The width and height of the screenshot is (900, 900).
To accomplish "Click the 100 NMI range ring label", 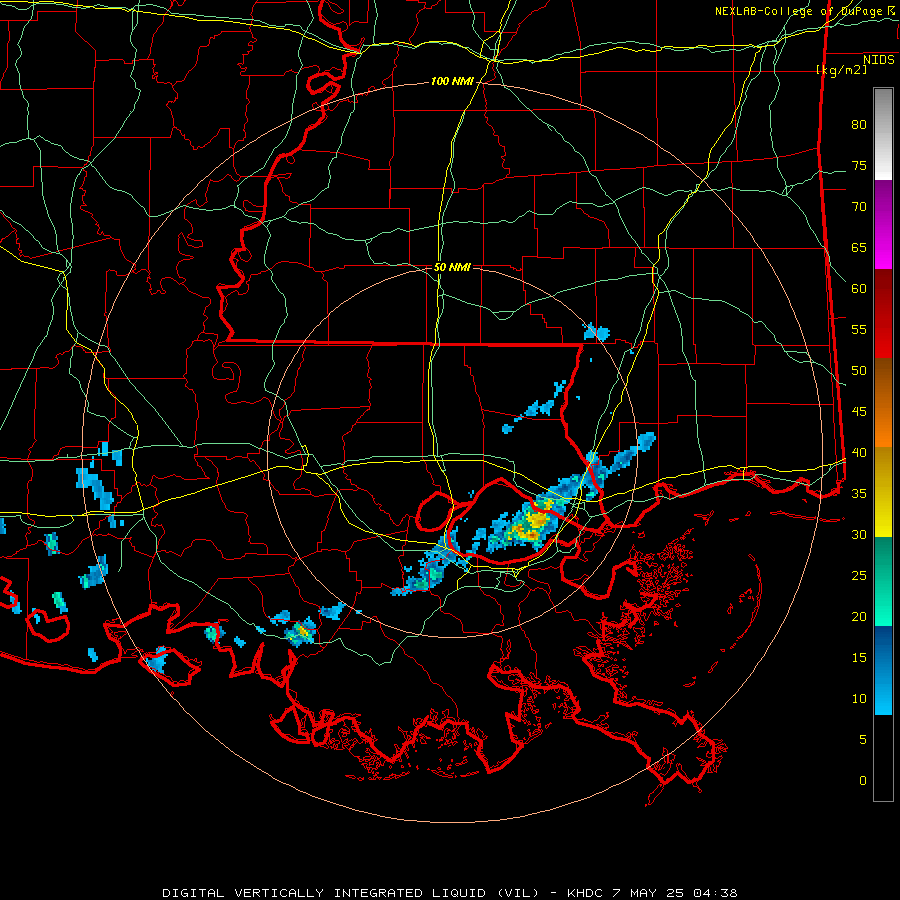I will (x=452, y=82).
